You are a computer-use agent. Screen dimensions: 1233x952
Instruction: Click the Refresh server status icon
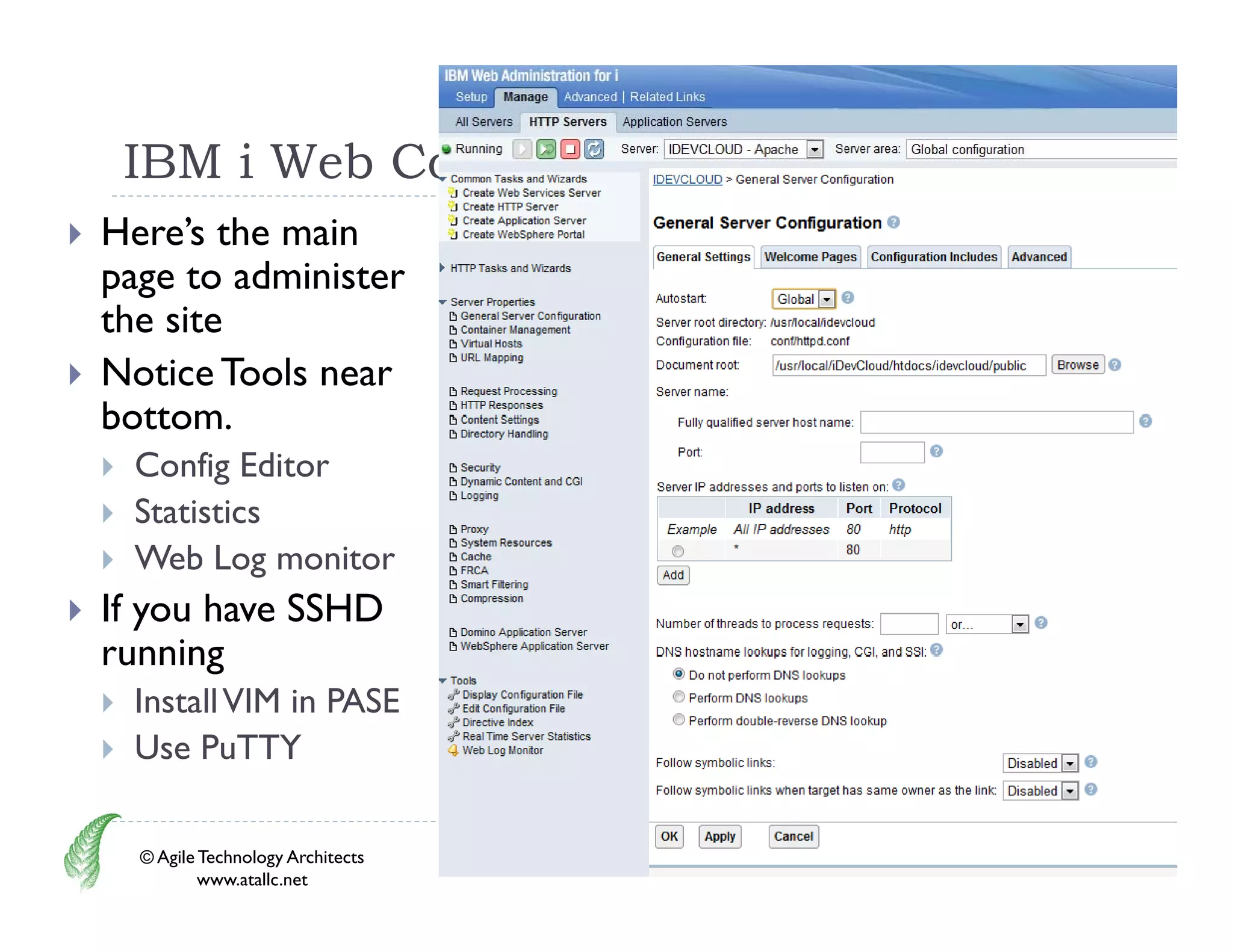point(594,149)
